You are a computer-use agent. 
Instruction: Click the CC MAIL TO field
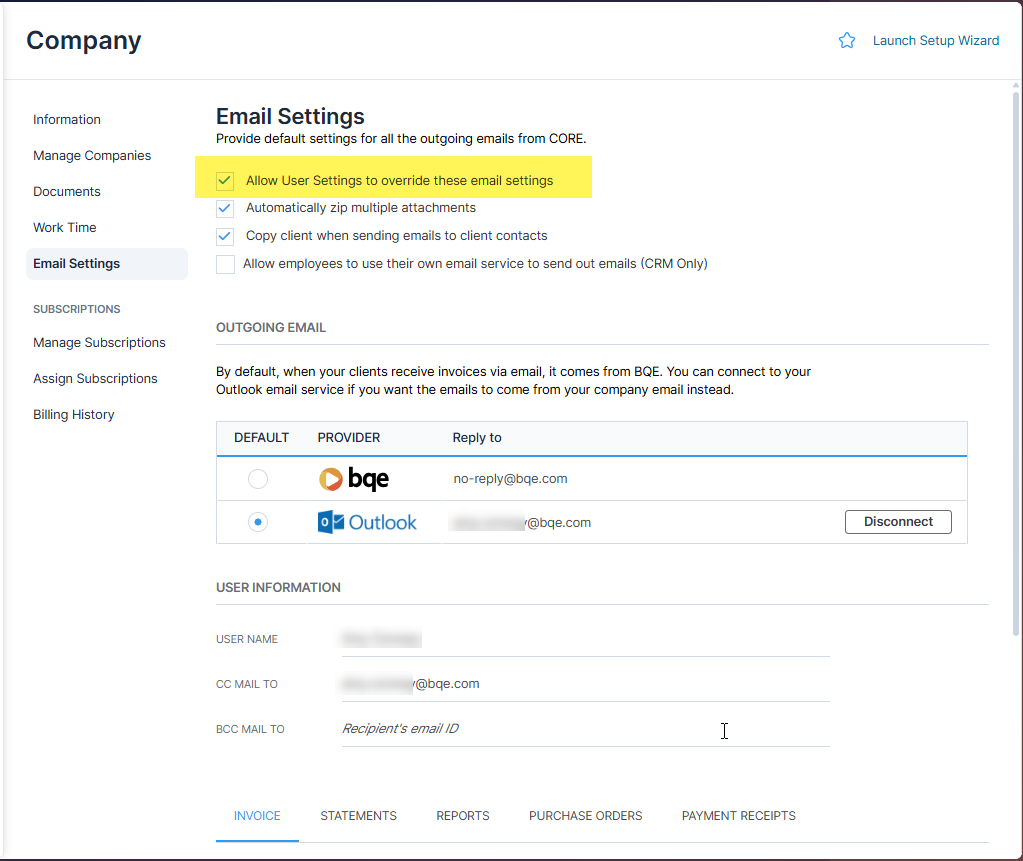585,684
